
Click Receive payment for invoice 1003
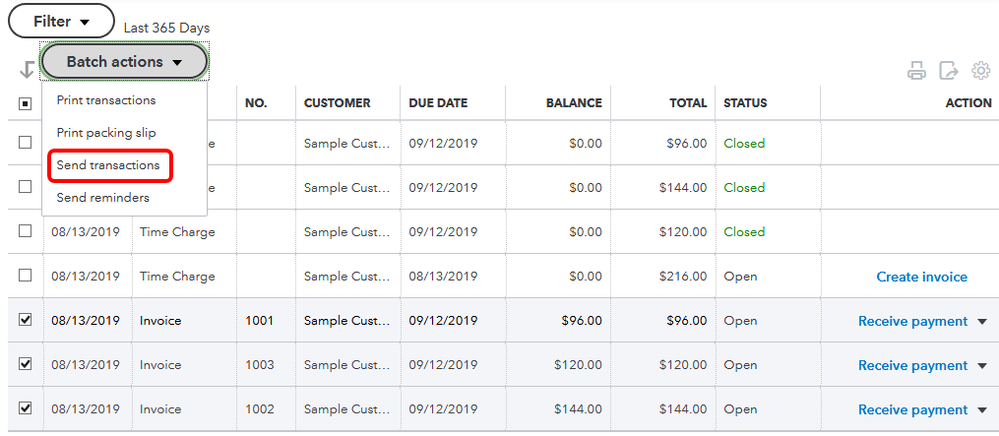(913, 366)
